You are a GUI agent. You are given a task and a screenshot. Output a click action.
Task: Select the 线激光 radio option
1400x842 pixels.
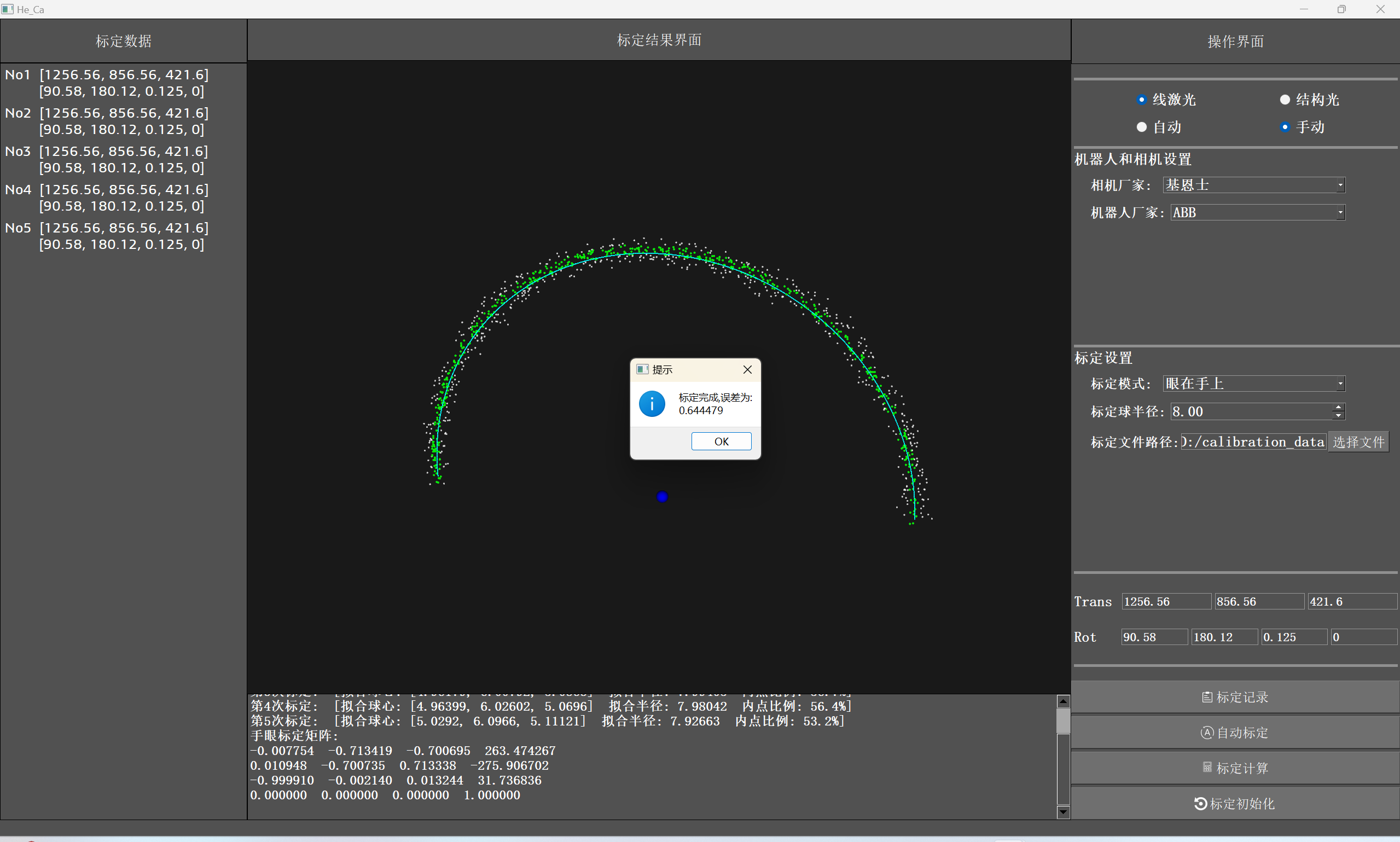click(x=1142, y=100)
